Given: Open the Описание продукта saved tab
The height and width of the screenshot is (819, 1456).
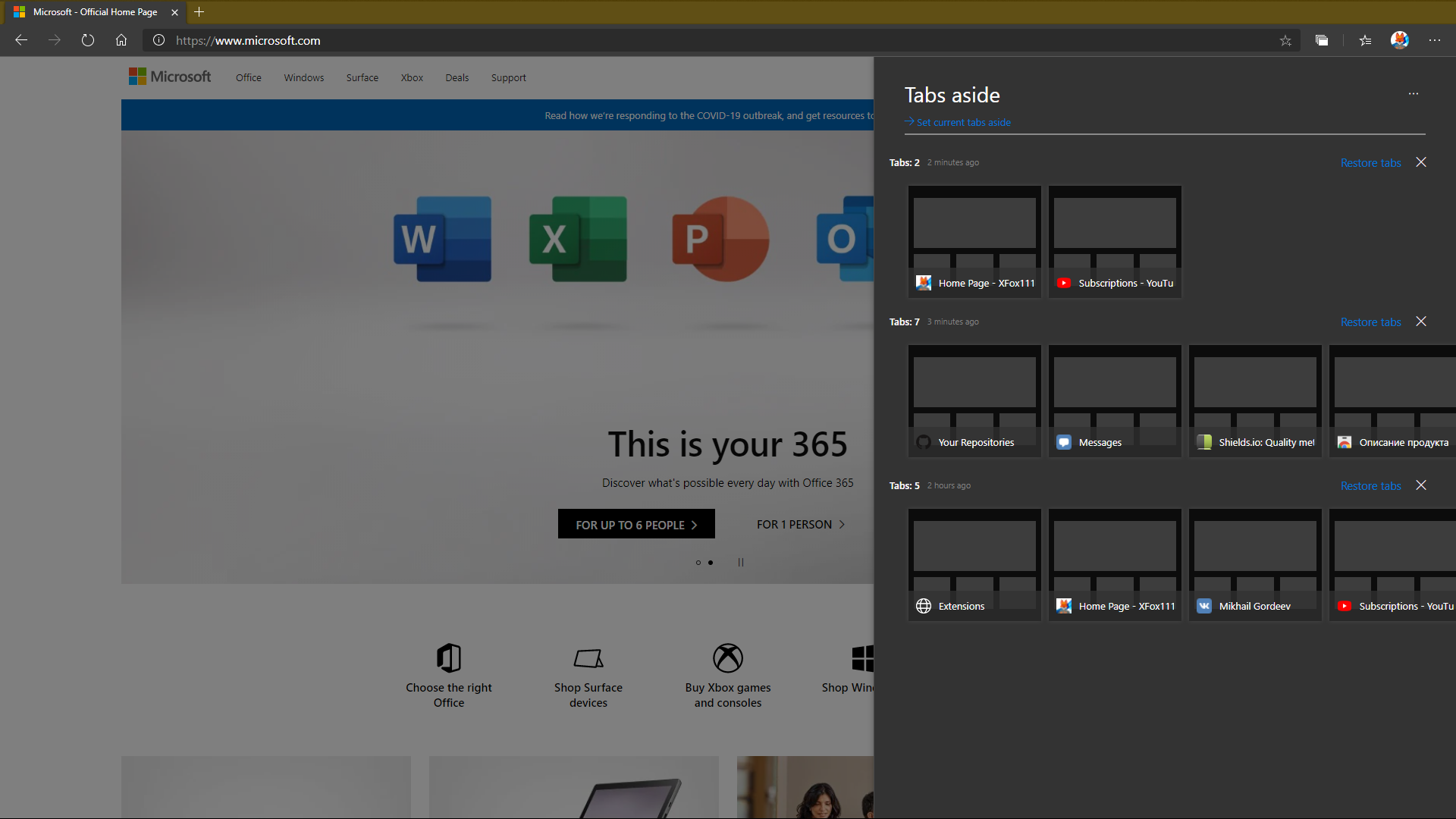Looking at the screenshot, I should coord(1392,401).
